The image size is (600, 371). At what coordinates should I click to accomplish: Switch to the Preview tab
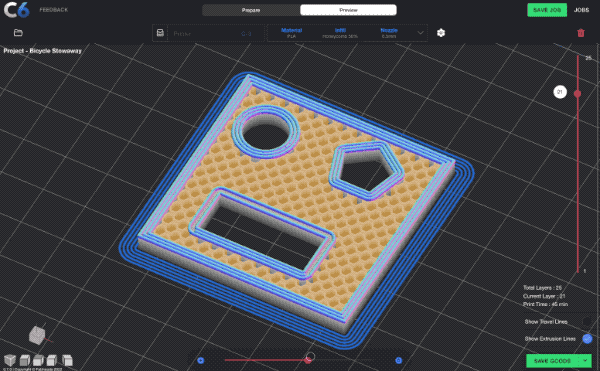[348, 10]
